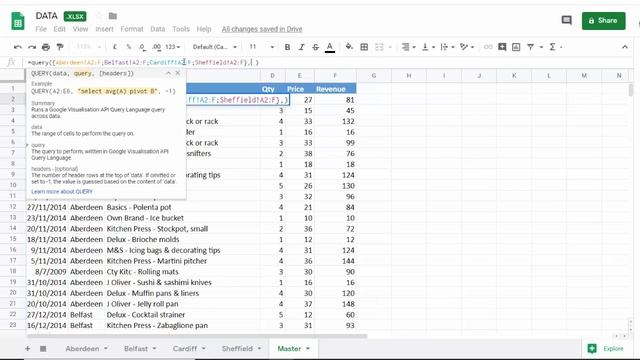
Task: Collapse the QUERY help with the caret
Action: coord(168,73)
